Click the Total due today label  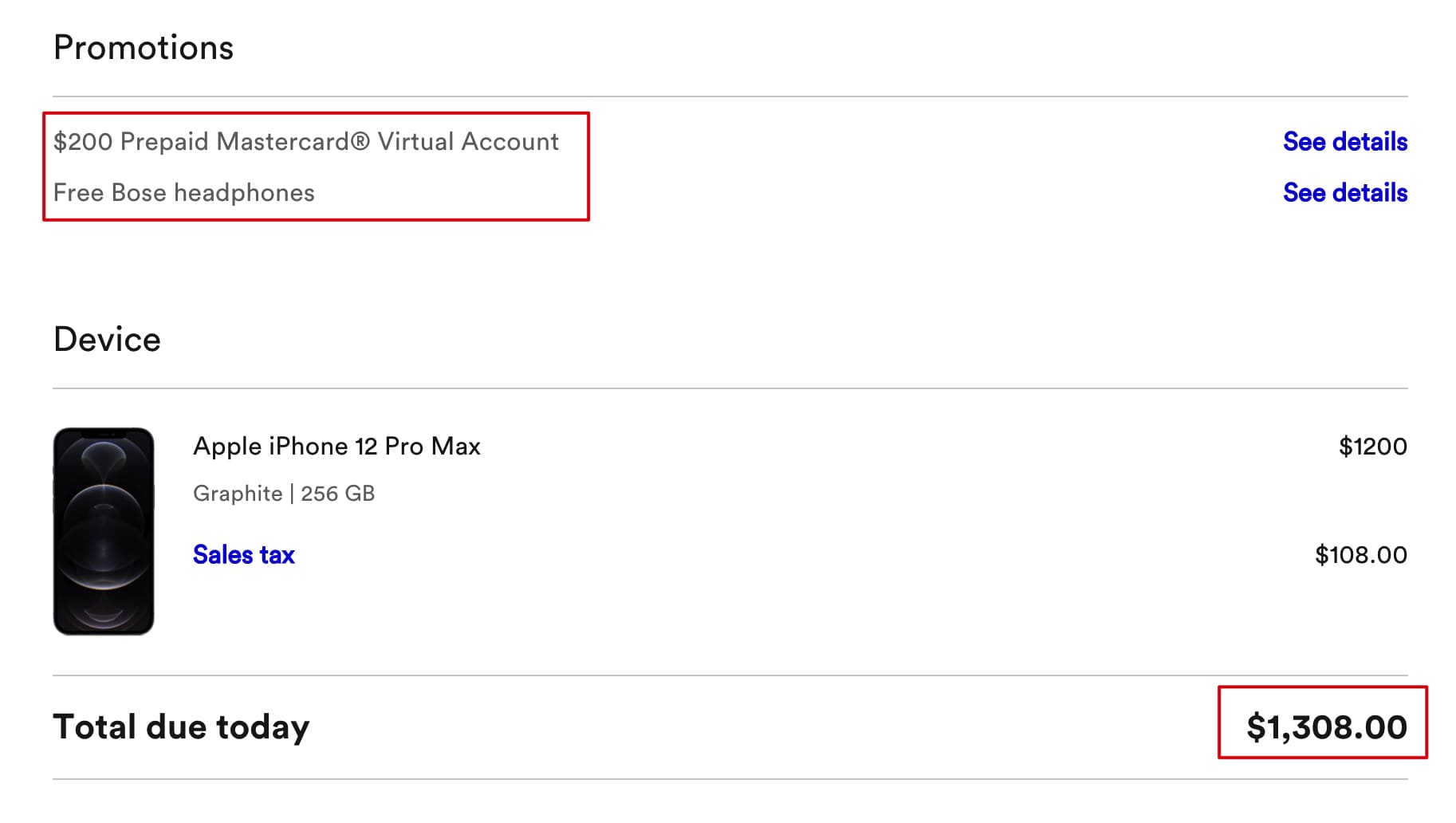[181, 727]
